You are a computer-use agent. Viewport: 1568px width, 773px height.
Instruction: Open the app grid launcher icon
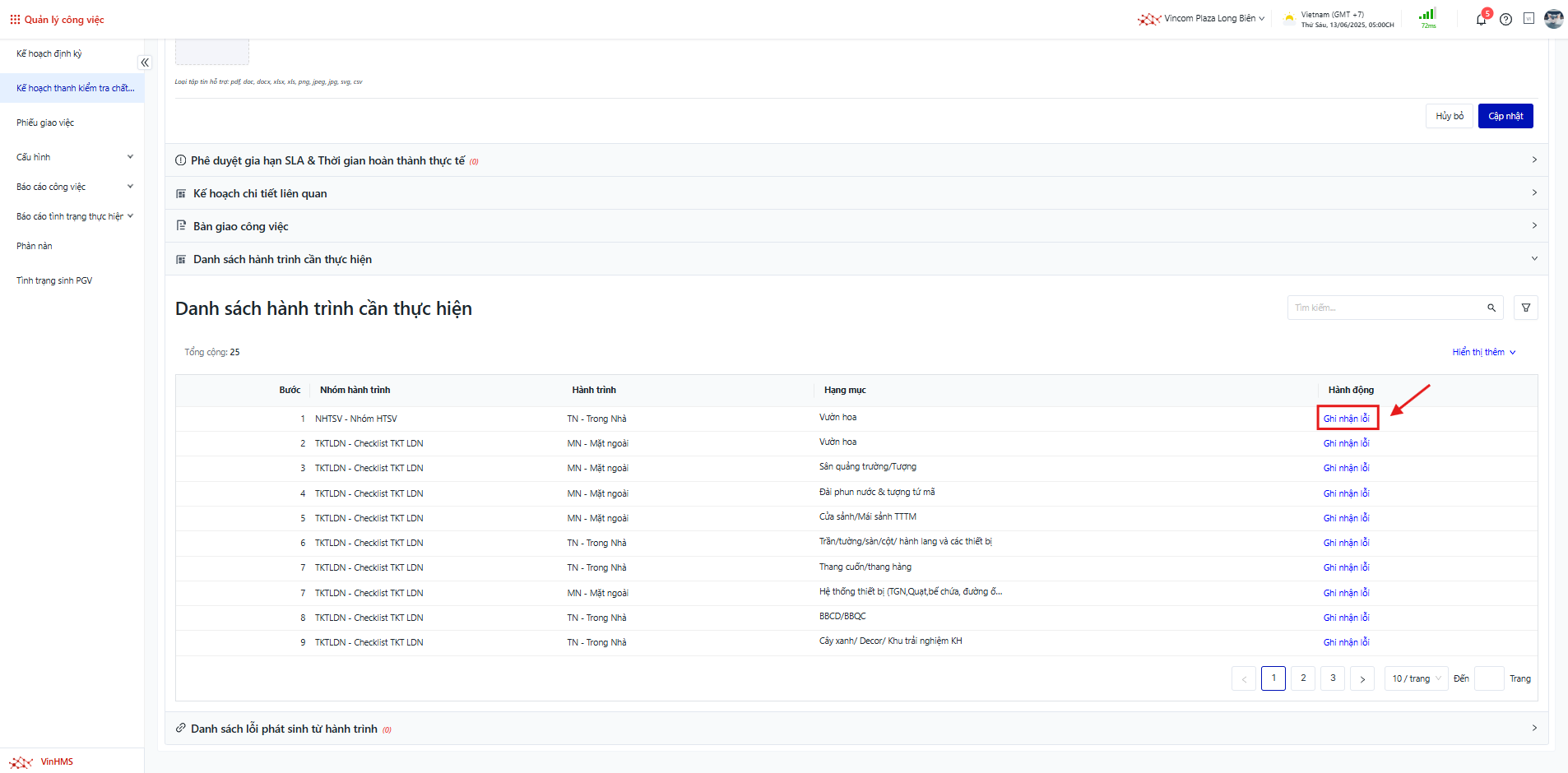point(15,19)
